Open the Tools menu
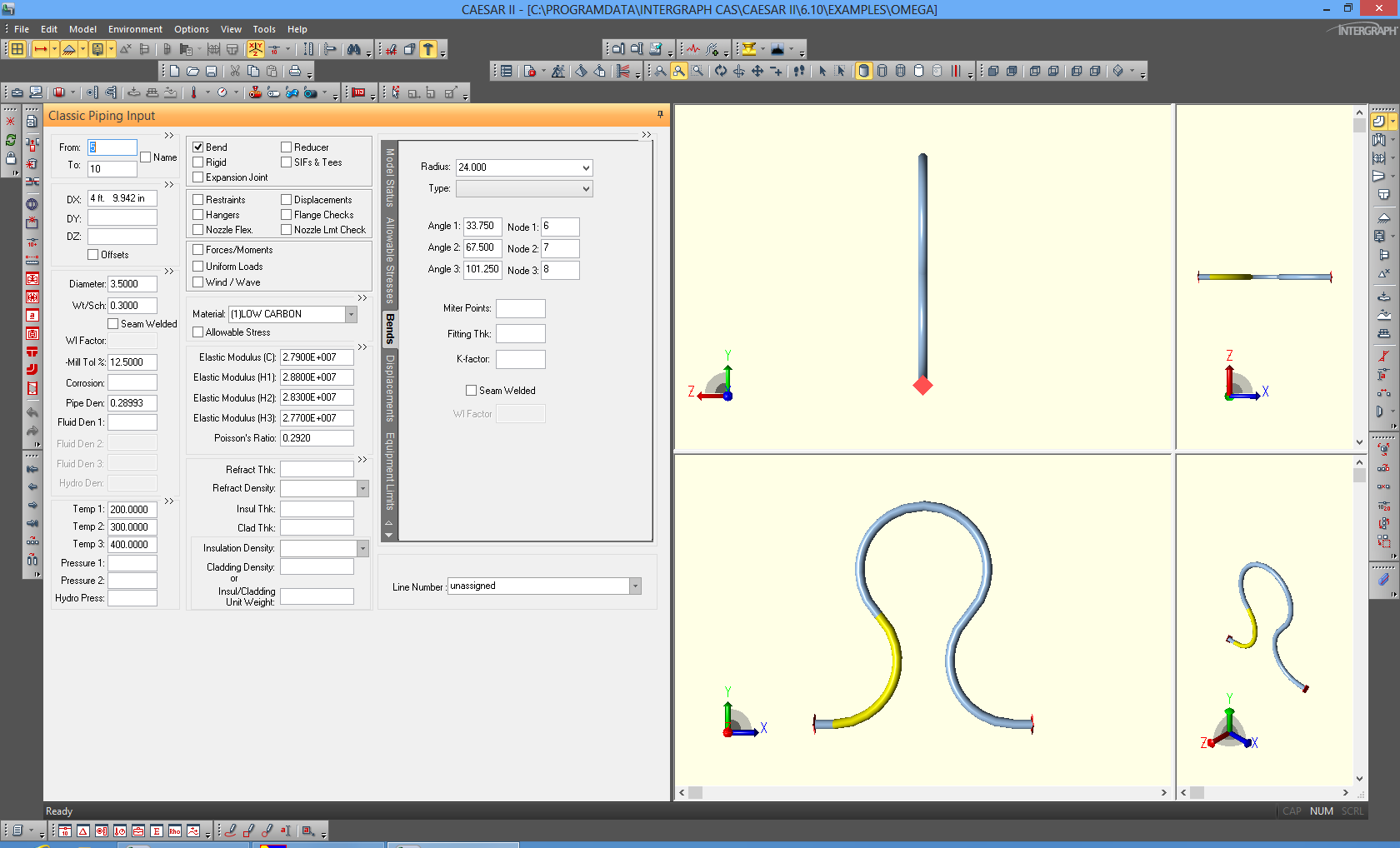The height and width of the screenshot is (848, 1400). click(x=264, y=29)
